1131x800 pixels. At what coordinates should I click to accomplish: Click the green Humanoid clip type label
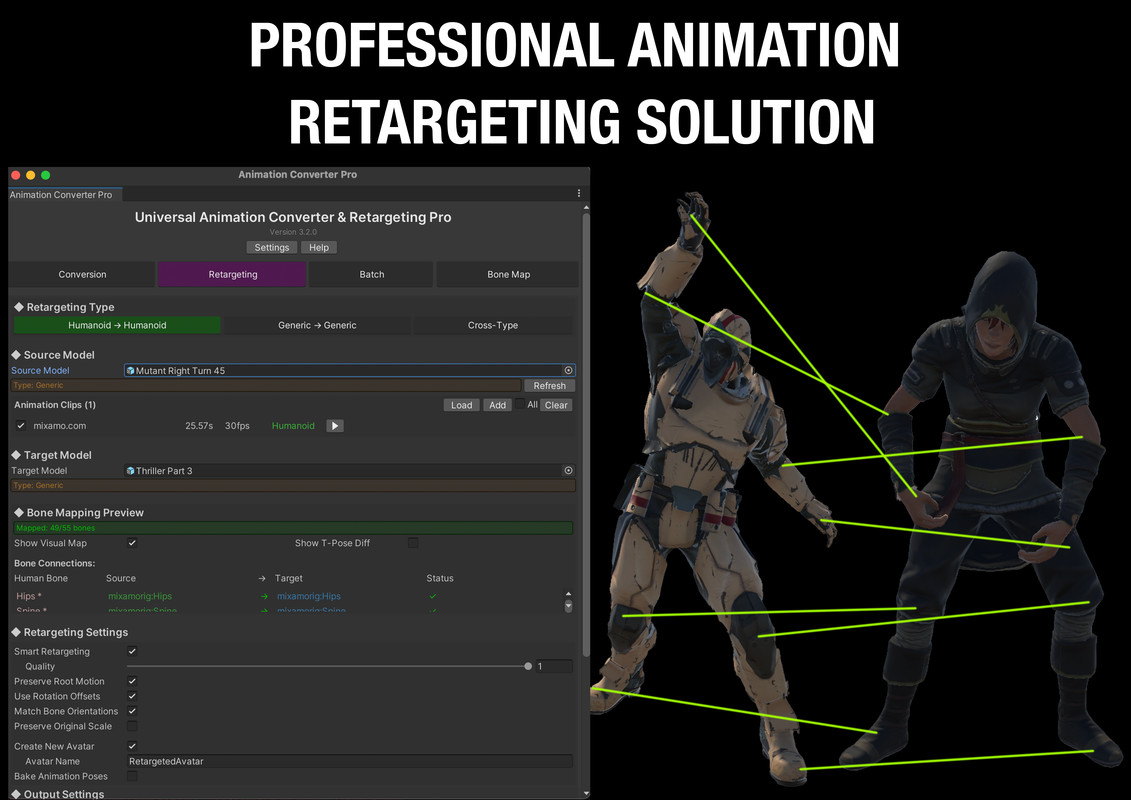(x=293, y=426)
